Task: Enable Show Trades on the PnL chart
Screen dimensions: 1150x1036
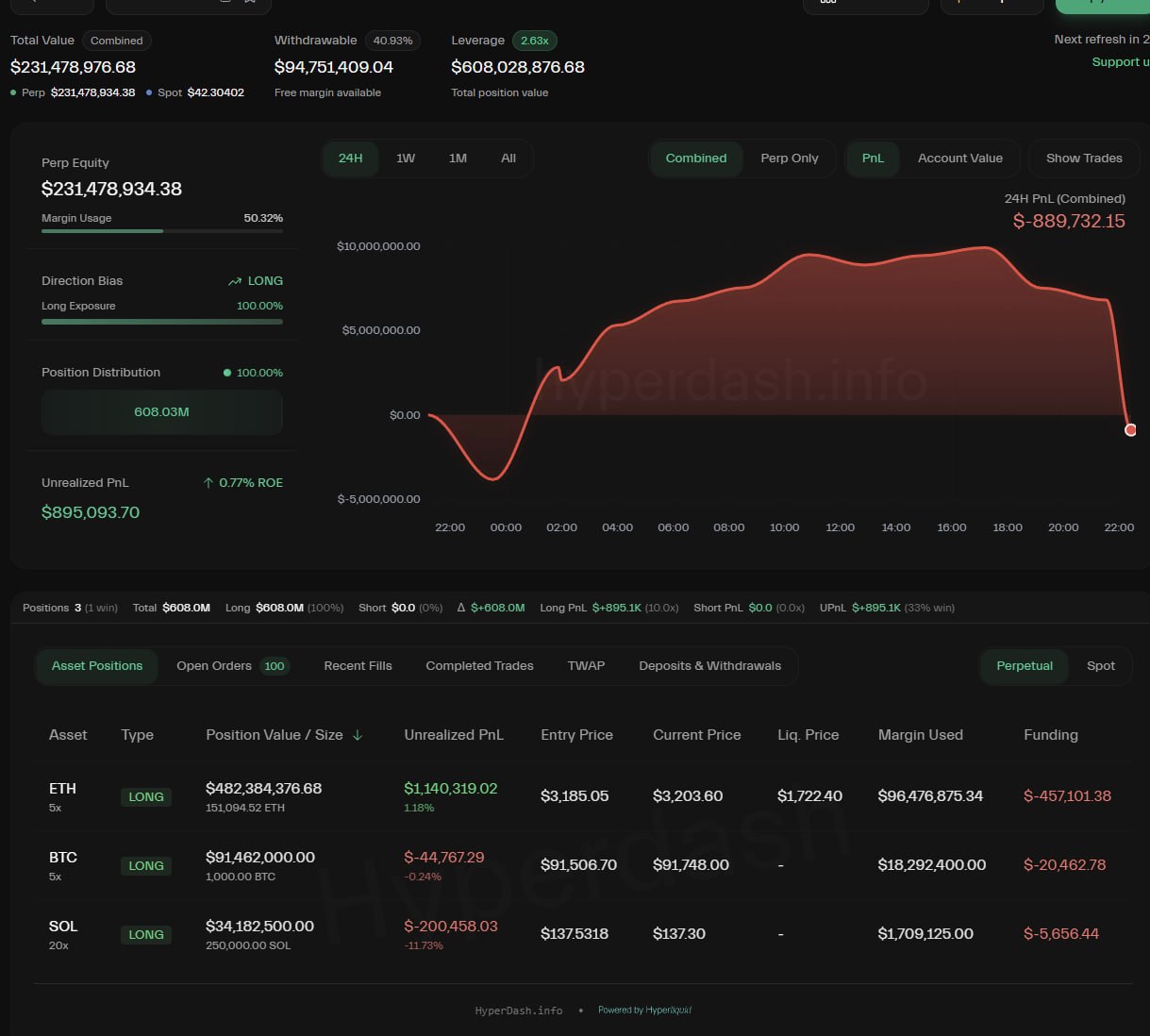Action: [x=1083, y=159]
